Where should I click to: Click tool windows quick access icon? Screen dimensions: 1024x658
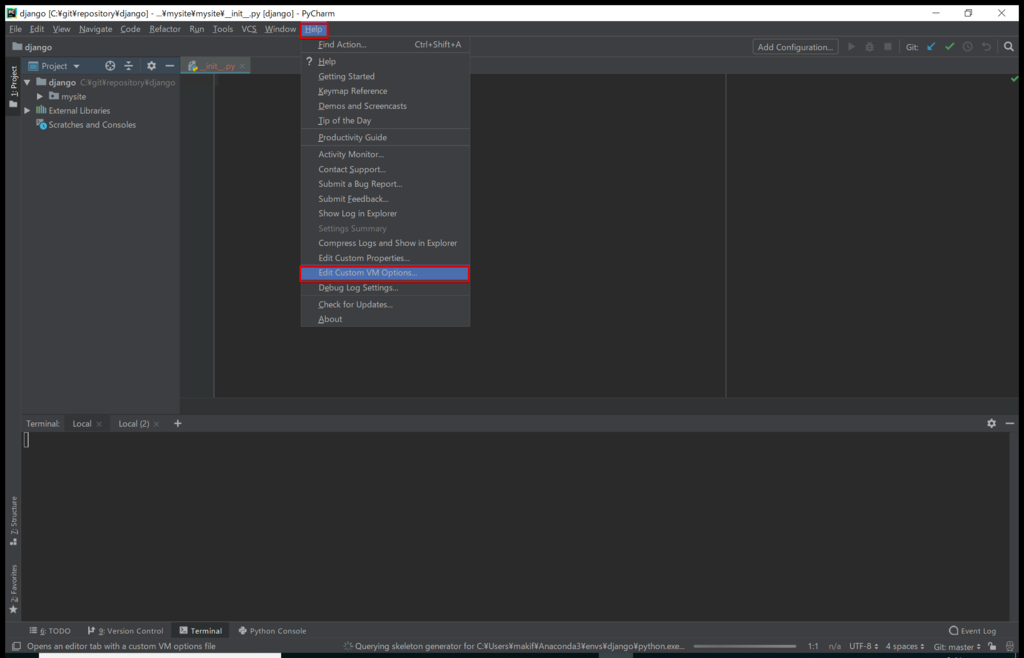(x=17, y=646)
